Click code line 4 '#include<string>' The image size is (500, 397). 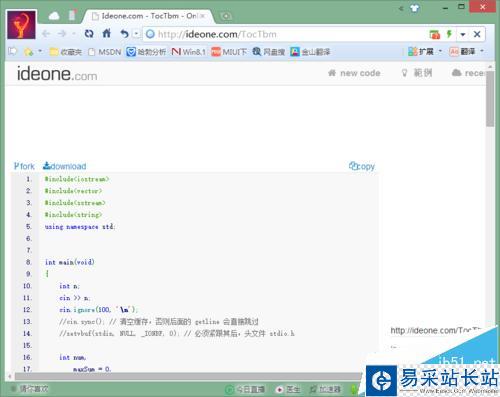(x=73, y=215)
